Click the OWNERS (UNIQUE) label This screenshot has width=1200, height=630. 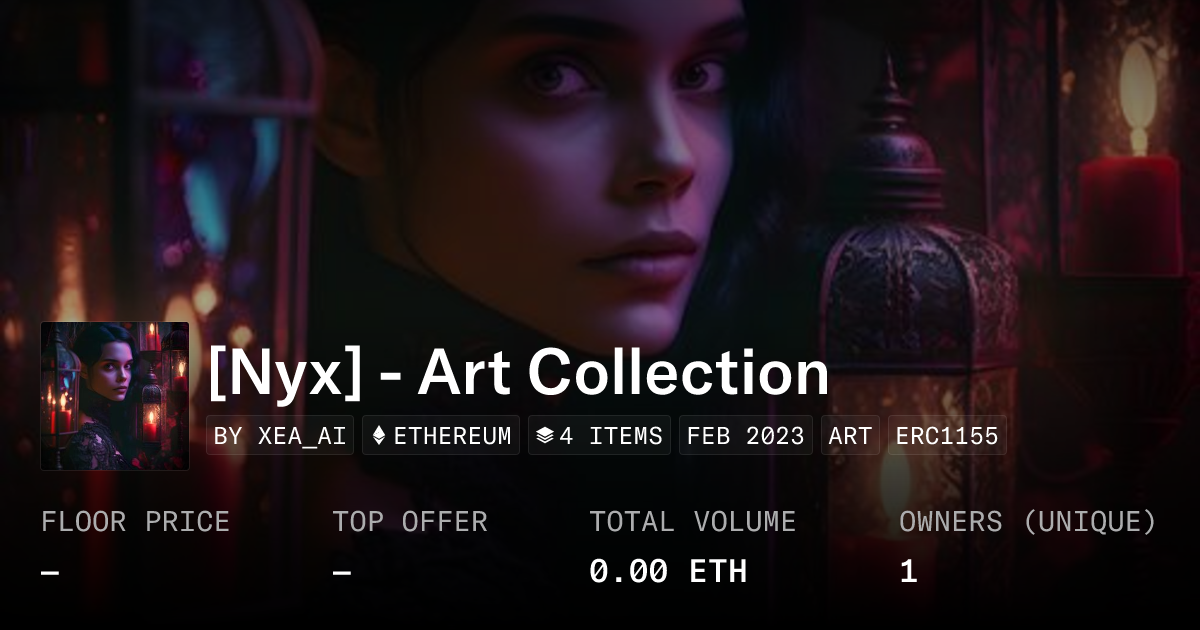click(x=1028, y=522)
